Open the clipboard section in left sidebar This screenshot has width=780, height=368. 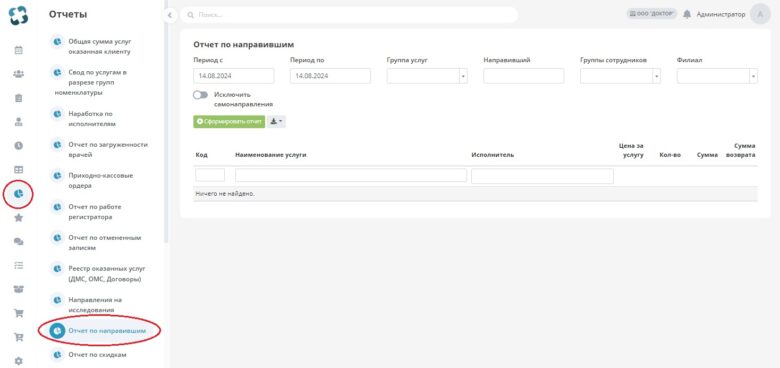coord(18,98)
